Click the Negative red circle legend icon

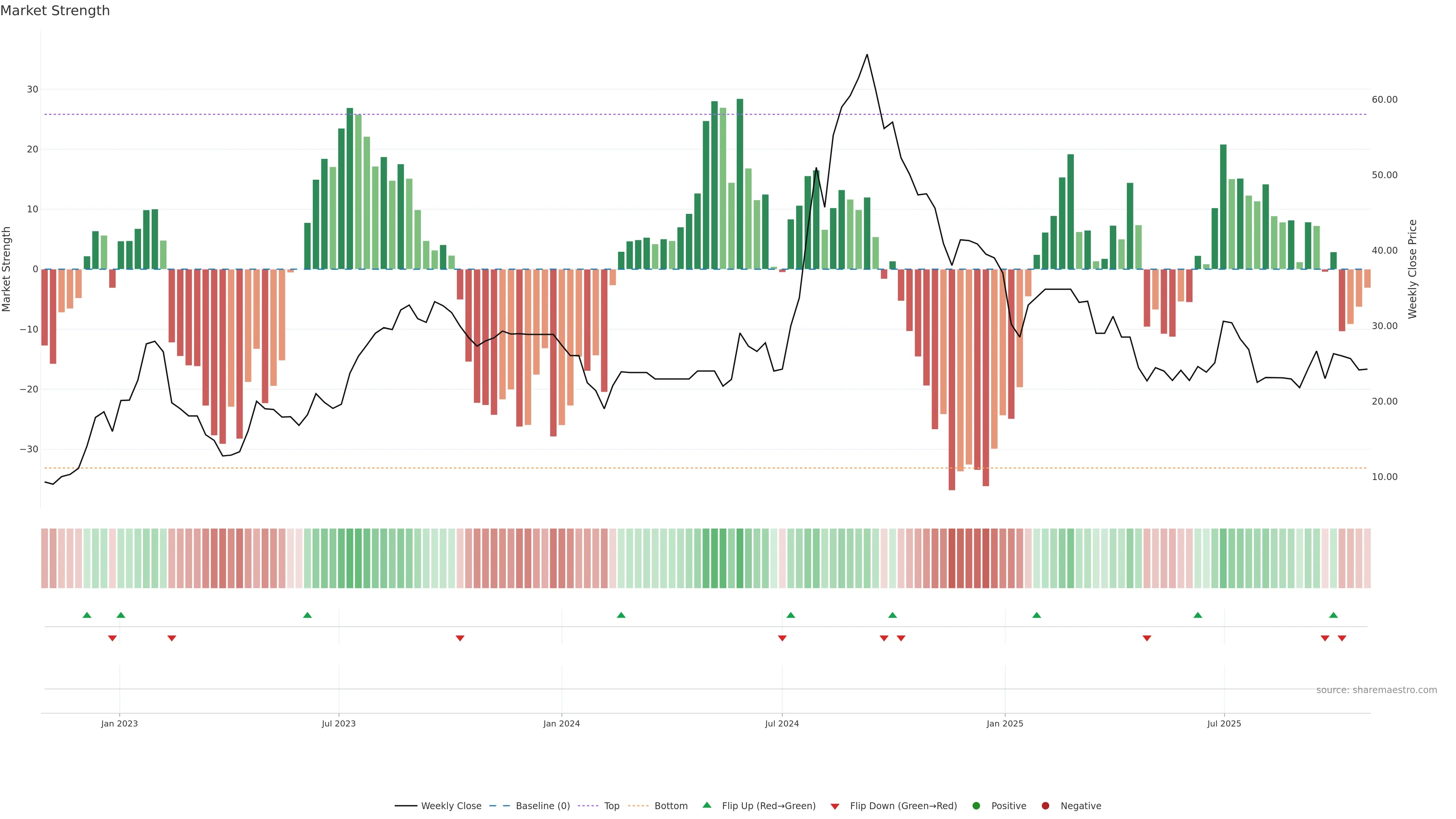click(x=1045, y=806)
